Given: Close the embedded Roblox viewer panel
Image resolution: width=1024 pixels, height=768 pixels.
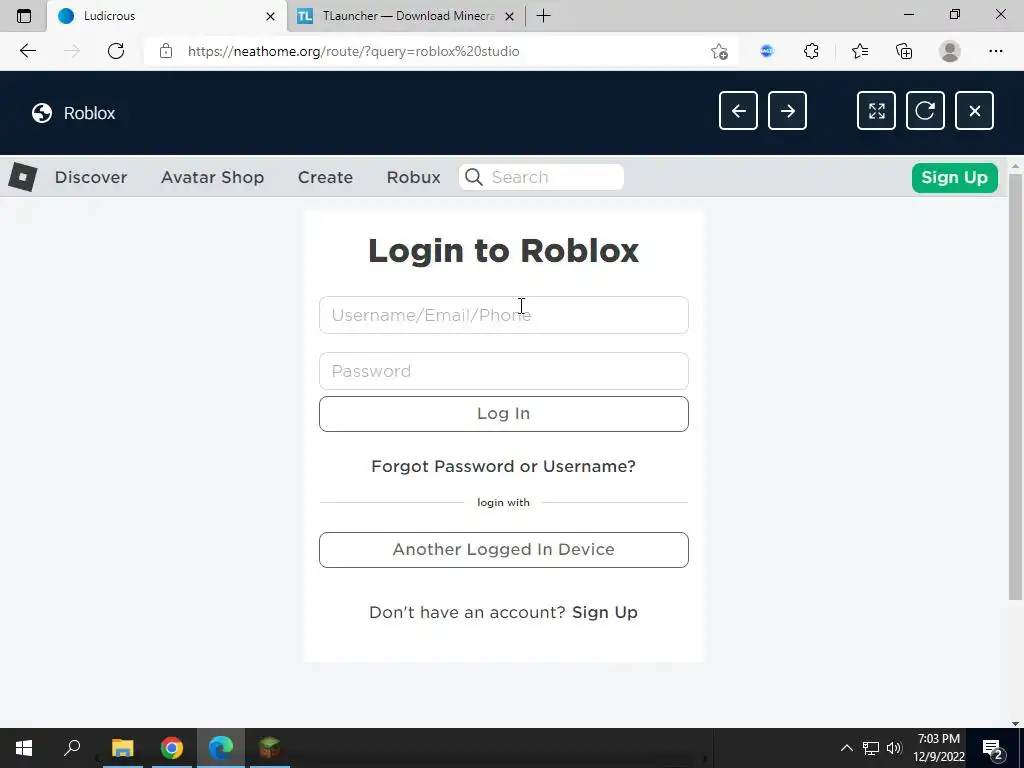Looking at the screenshot, I should (974, 111).
